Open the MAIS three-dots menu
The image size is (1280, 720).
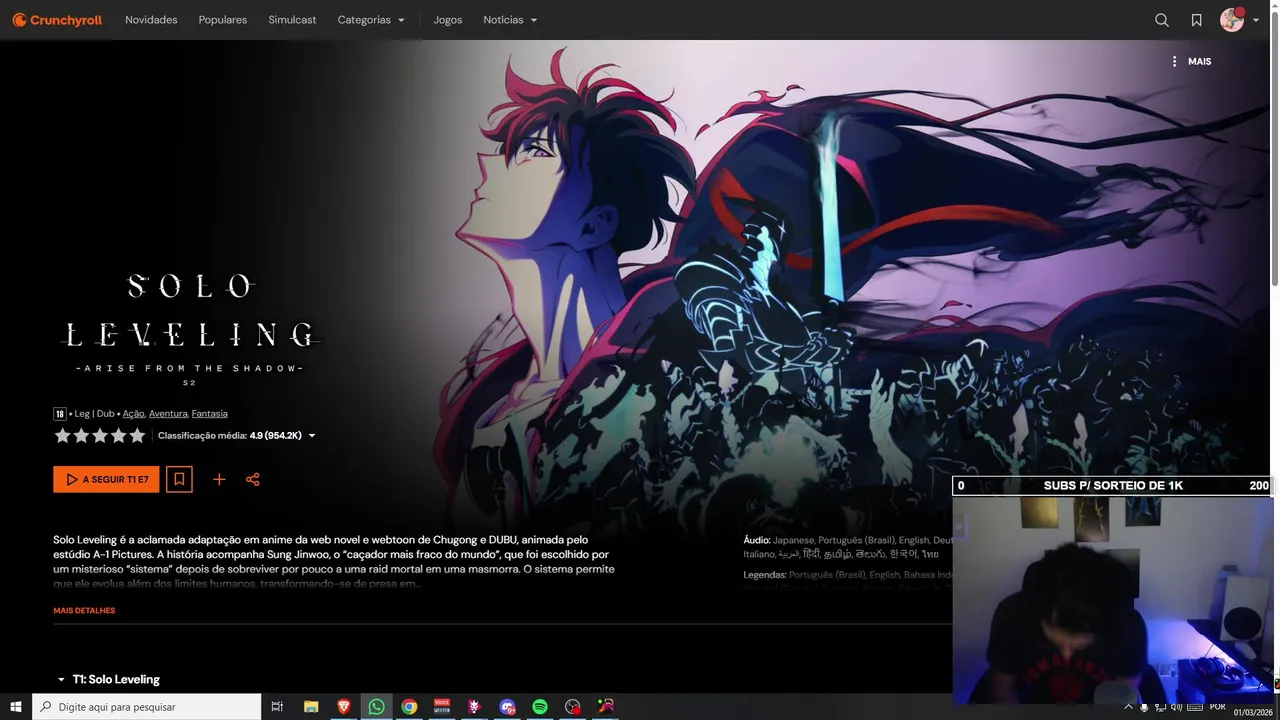[1190, 61]
